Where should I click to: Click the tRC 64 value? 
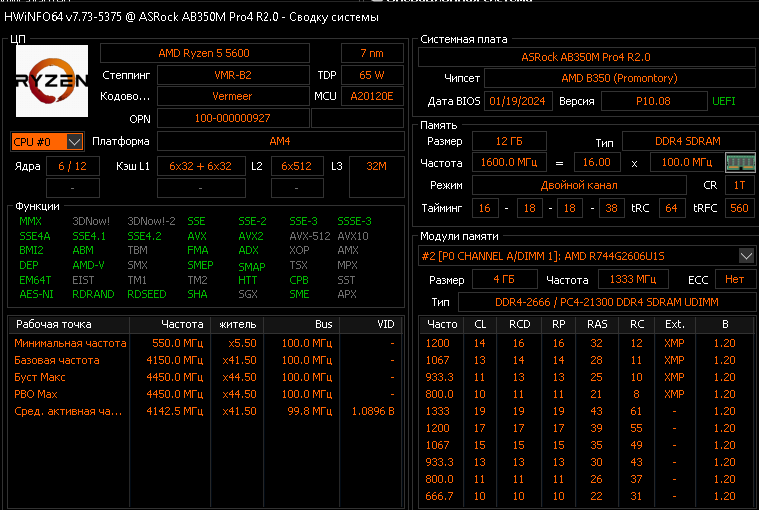coord(671,208)
